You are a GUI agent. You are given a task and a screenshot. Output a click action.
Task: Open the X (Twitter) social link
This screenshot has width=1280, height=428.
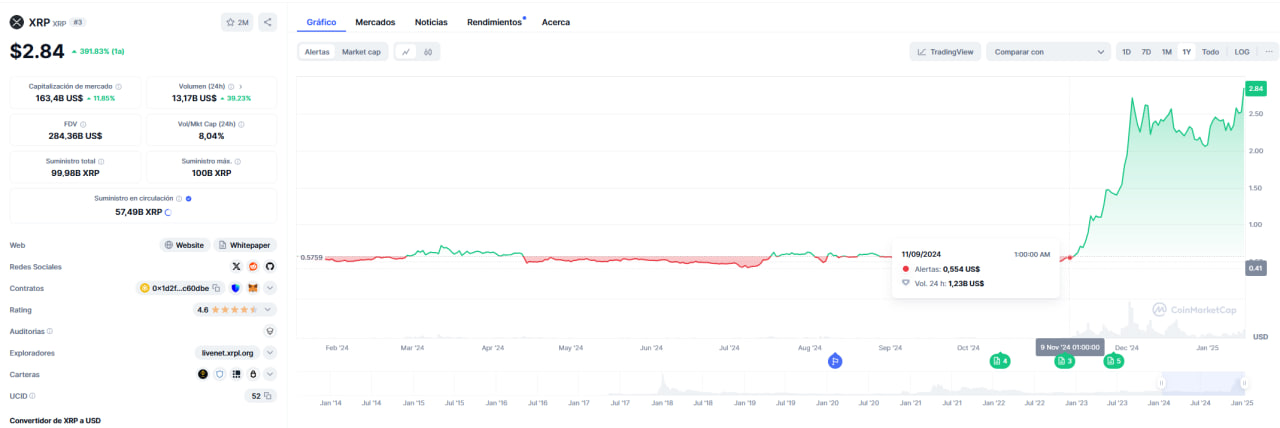click(236, 267)
